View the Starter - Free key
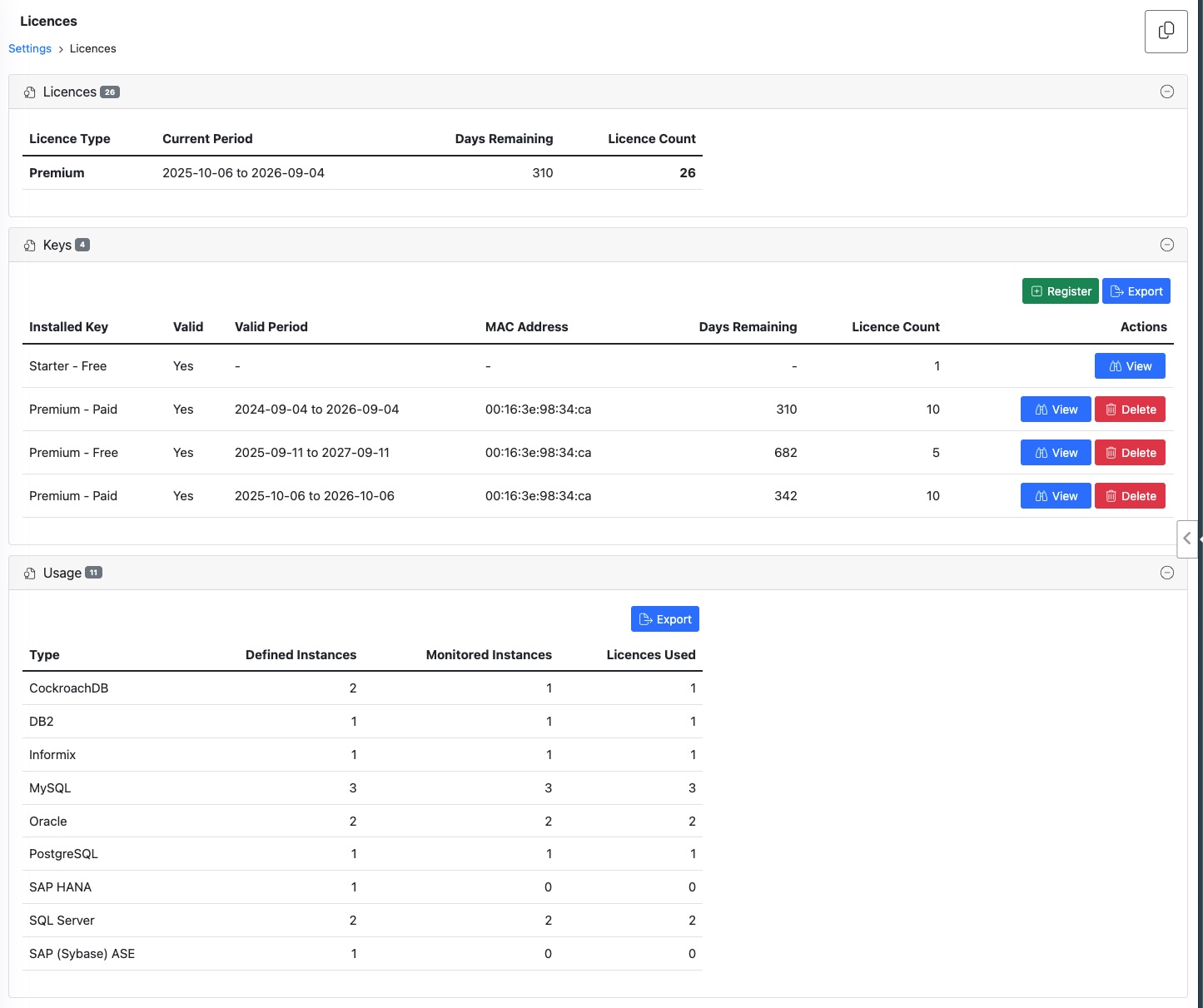Screen dimensions: 1203x1008 point(1130,366)
